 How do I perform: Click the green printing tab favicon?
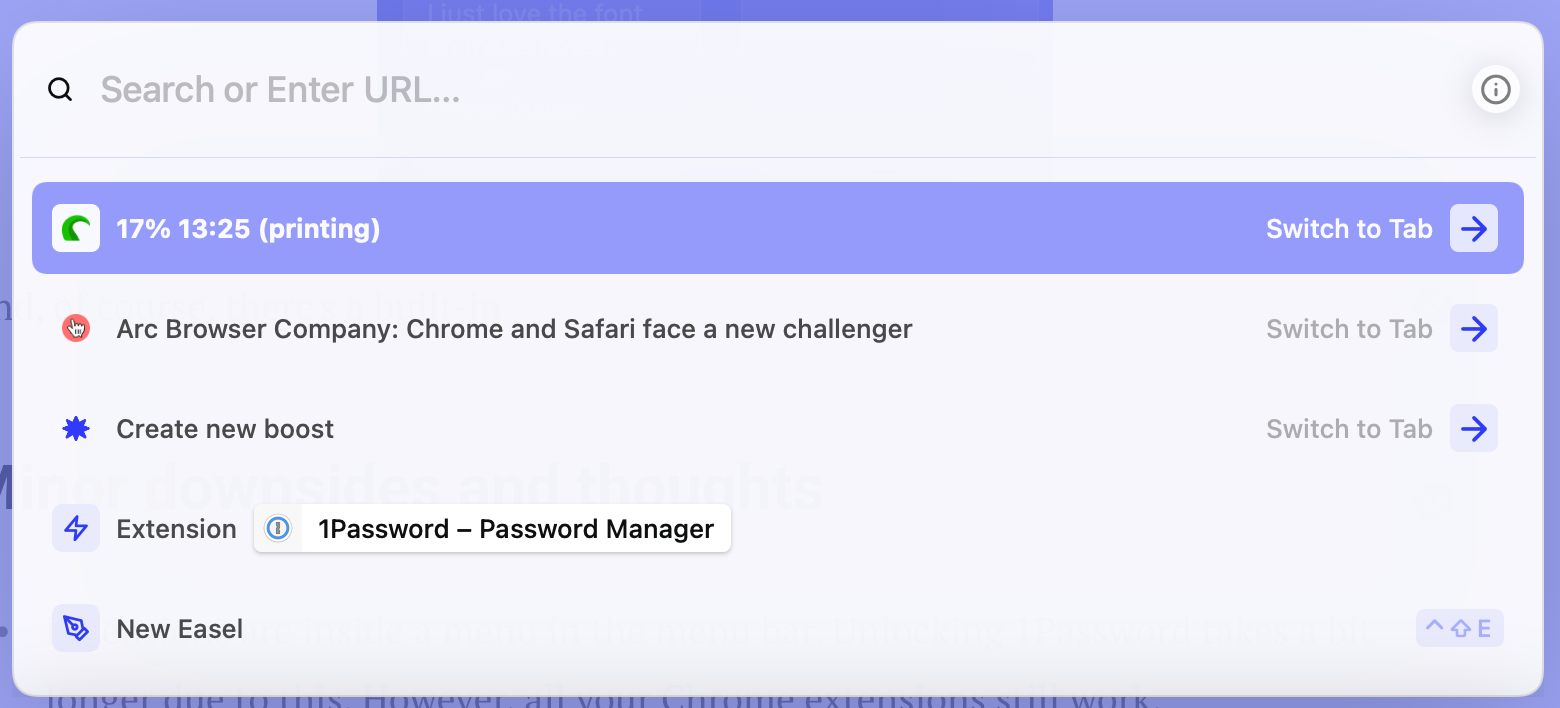tap(76, 229)
